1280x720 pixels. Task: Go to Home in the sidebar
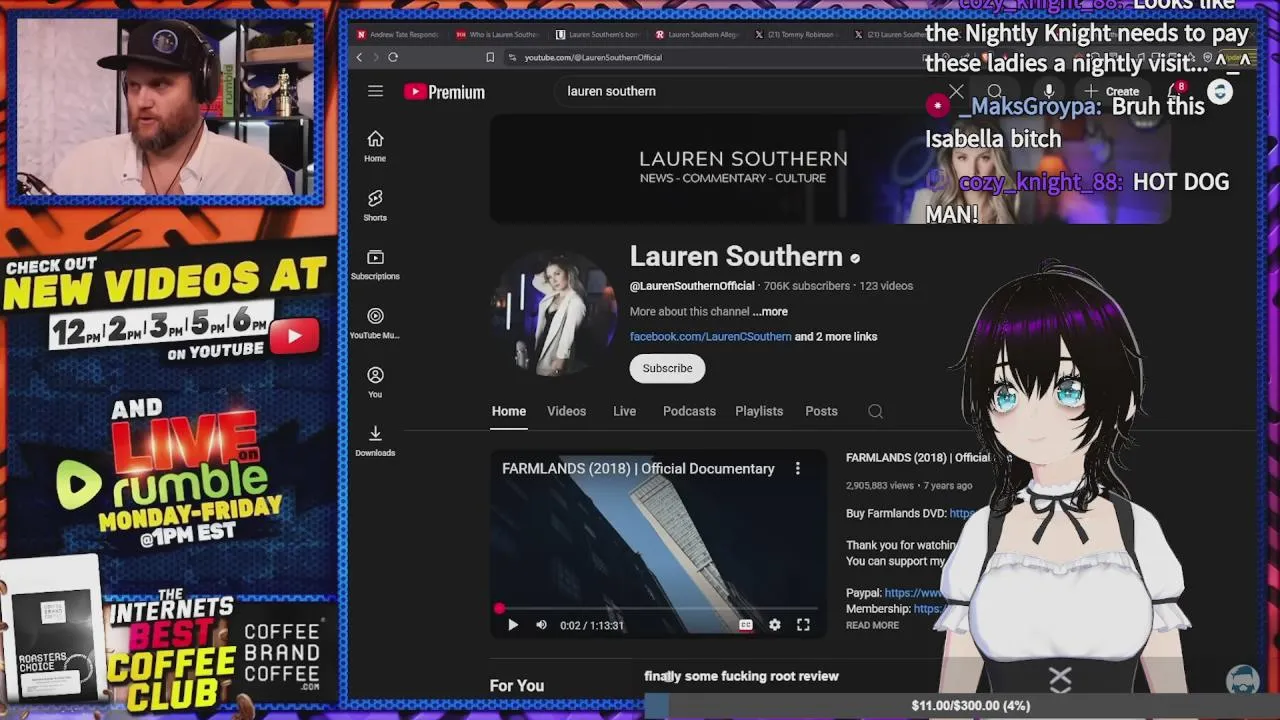point(375,146)
